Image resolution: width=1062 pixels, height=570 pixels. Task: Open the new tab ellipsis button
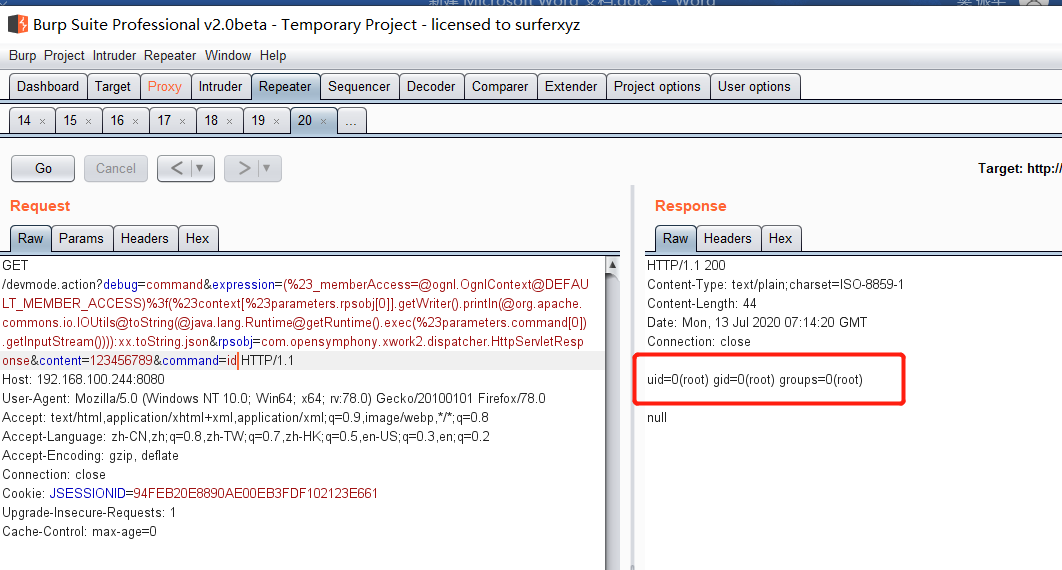pos(351,121)
